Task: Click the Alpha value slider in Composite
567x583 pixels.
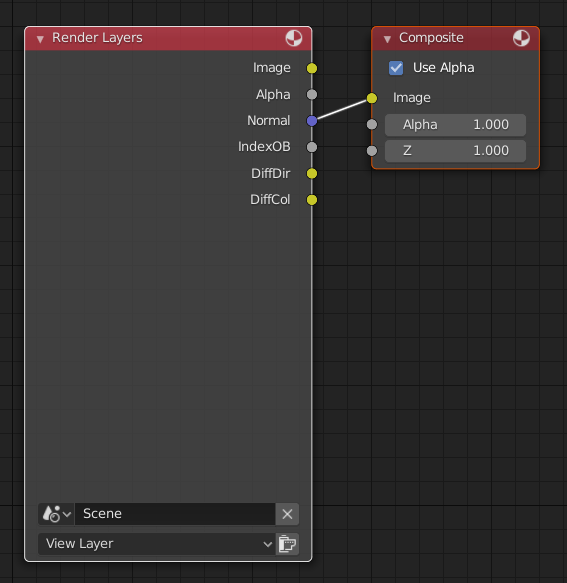Action: tap(455, 125)
